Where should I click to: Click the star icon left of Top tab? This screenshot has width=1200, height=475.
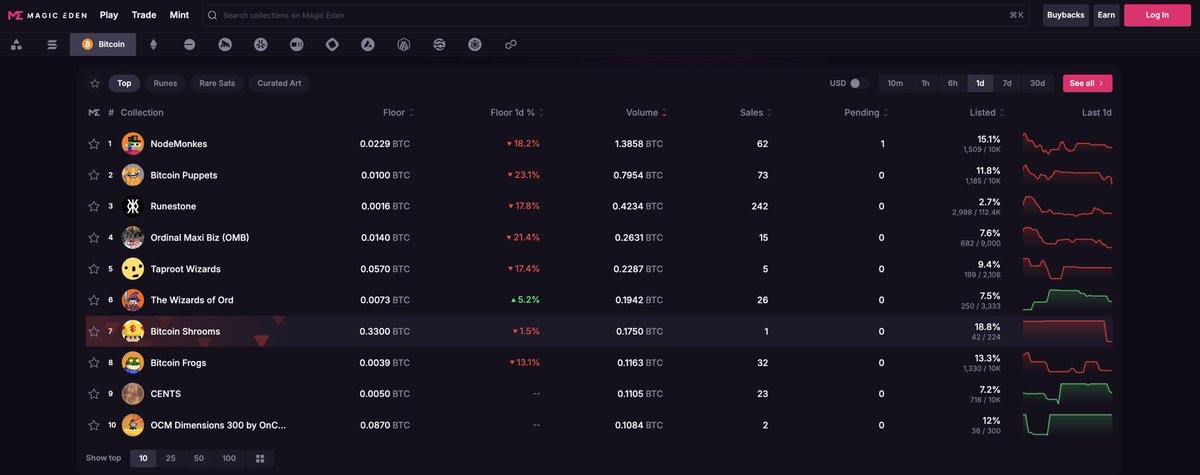[x=94, y=83]
